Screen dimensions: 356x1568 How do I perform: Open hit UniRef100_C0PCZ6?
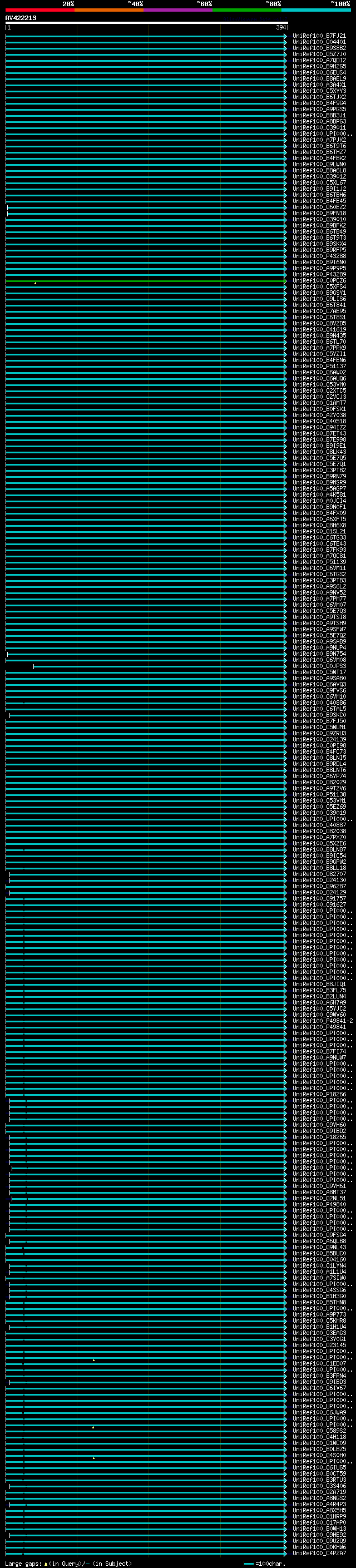pyautogui.click(x=319, y=280)
